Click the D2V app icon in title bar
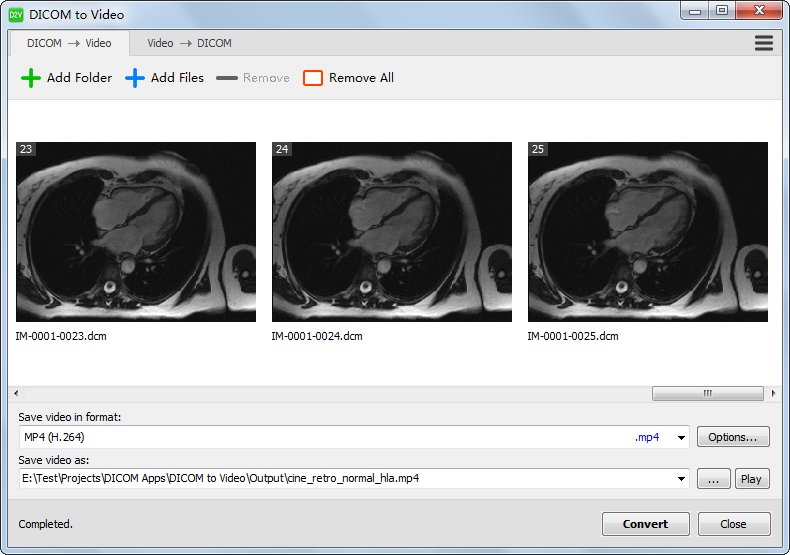Screen dimensions: 790x555 click(x=16, y=12)
